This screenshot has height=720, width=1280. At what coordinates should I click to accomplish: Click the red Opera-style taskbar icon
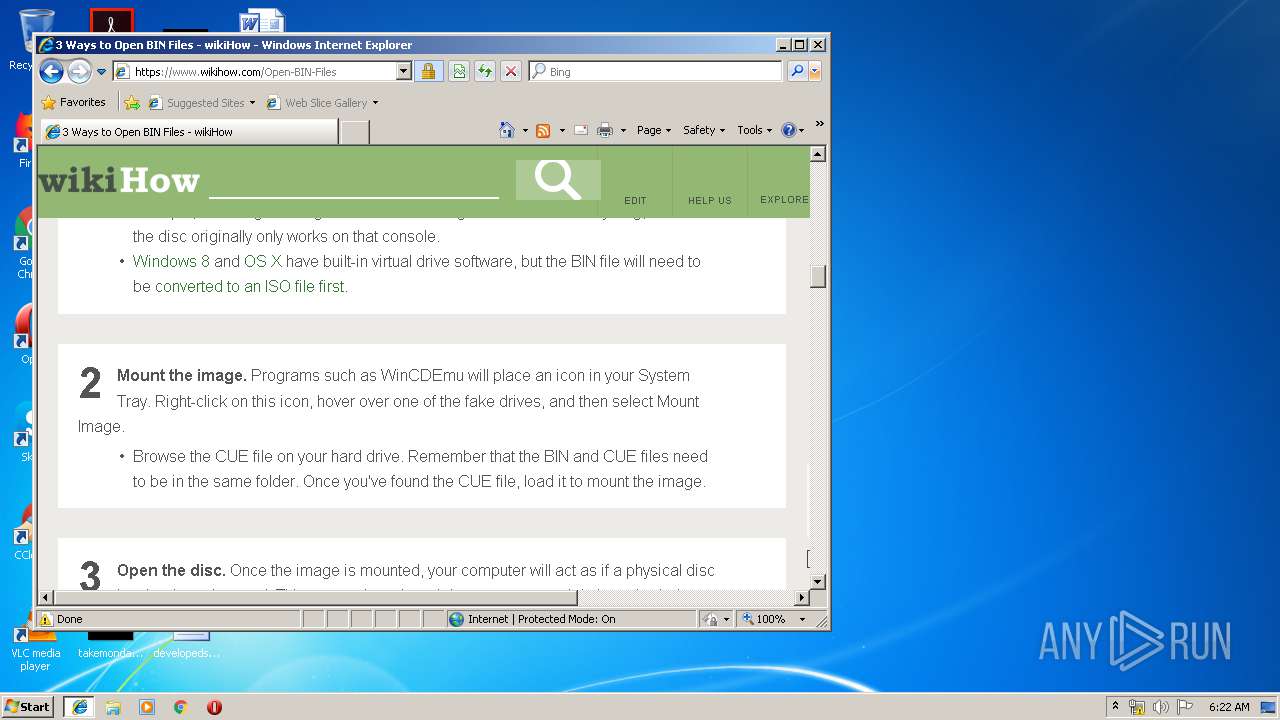point(214,707)
